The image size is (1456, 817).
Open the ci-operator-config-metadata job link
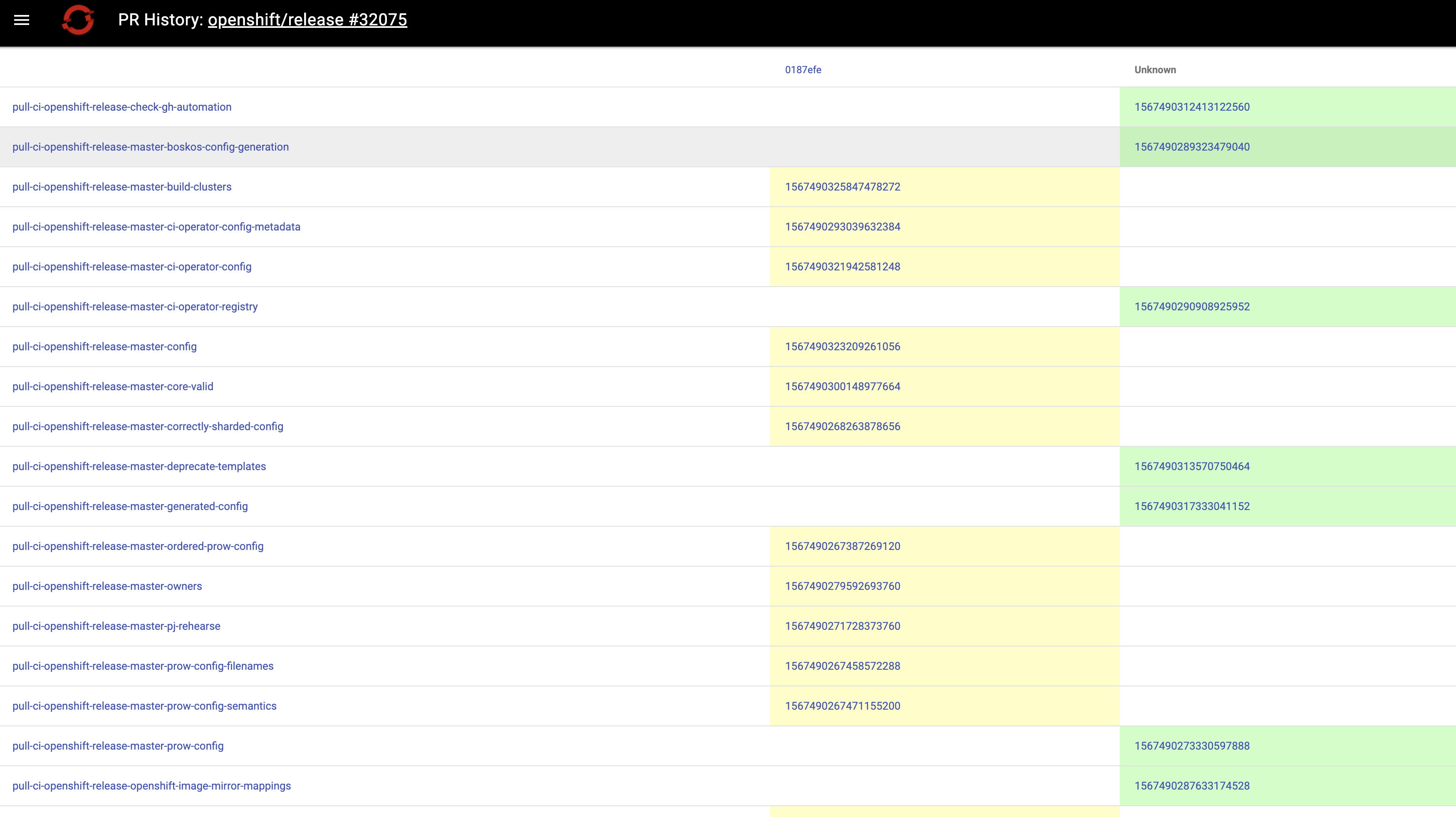click(156, 227)
